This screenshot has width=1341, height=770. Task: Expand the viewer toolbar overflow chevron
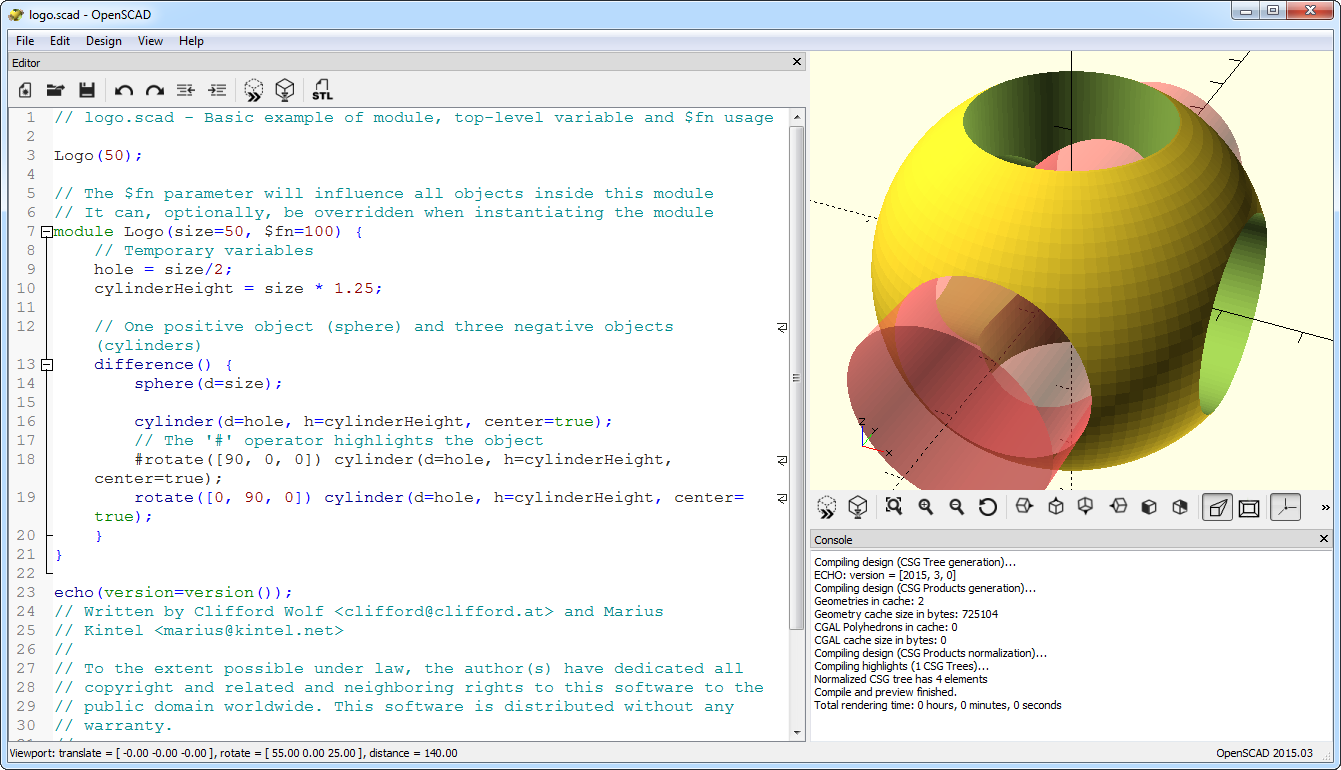(1326, 508)
